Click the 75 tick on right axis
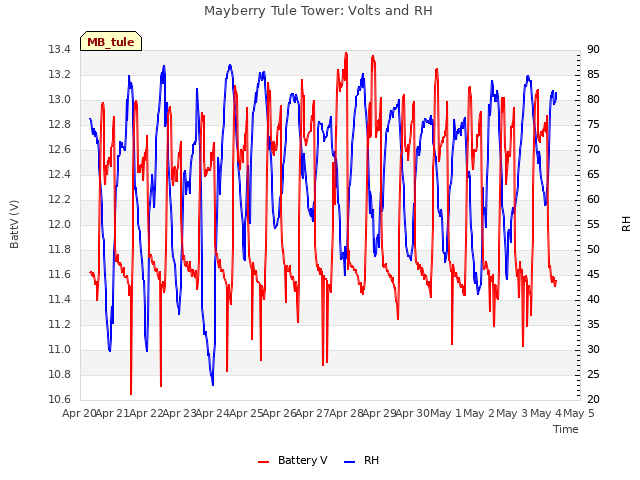640x480 pixels. click(593, 124)
